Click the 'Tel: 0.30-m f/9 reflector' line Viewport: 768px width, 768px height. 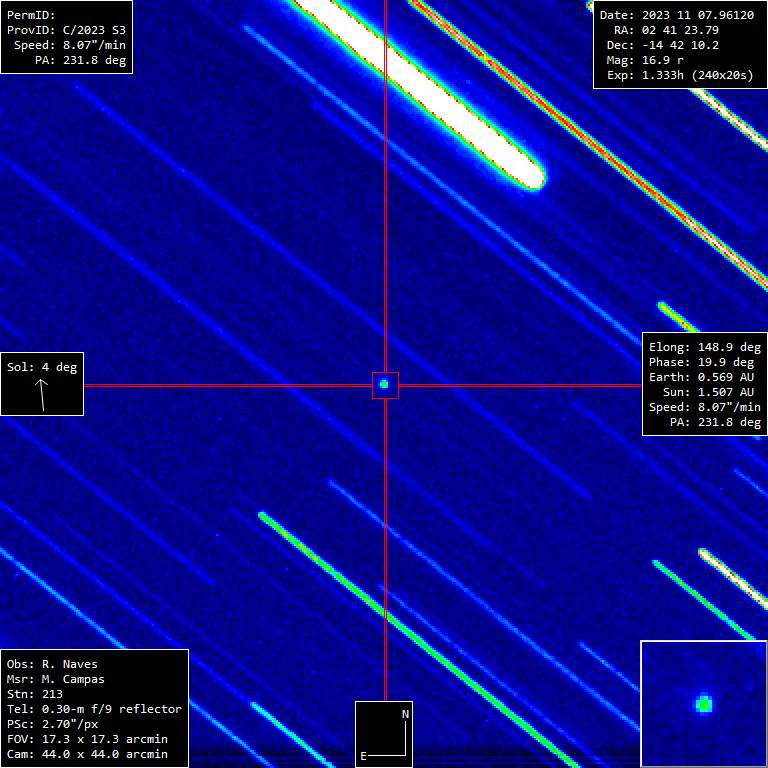94,709
